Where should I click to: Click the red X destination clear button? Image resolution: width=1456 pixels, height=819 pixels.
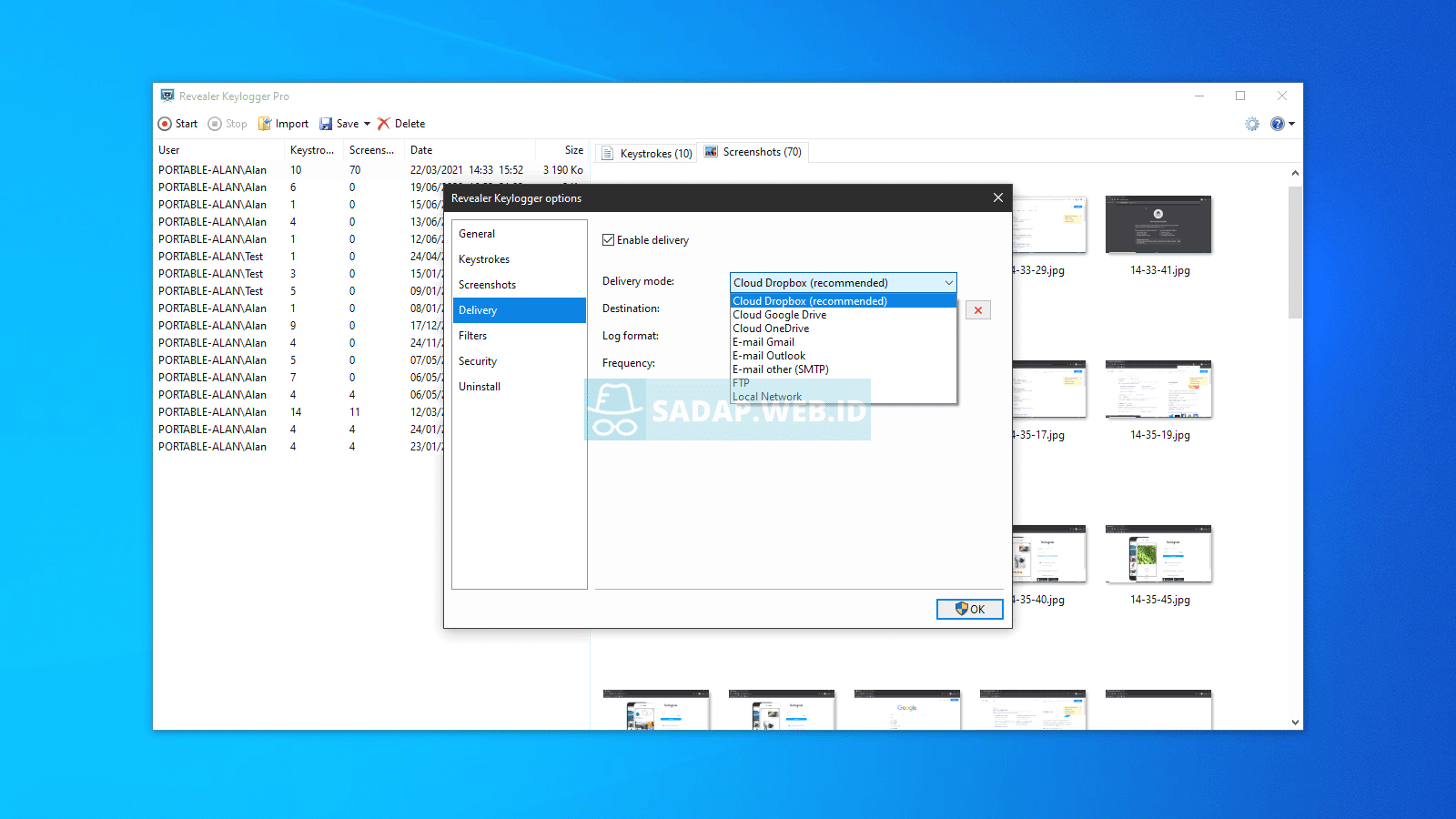978,310
